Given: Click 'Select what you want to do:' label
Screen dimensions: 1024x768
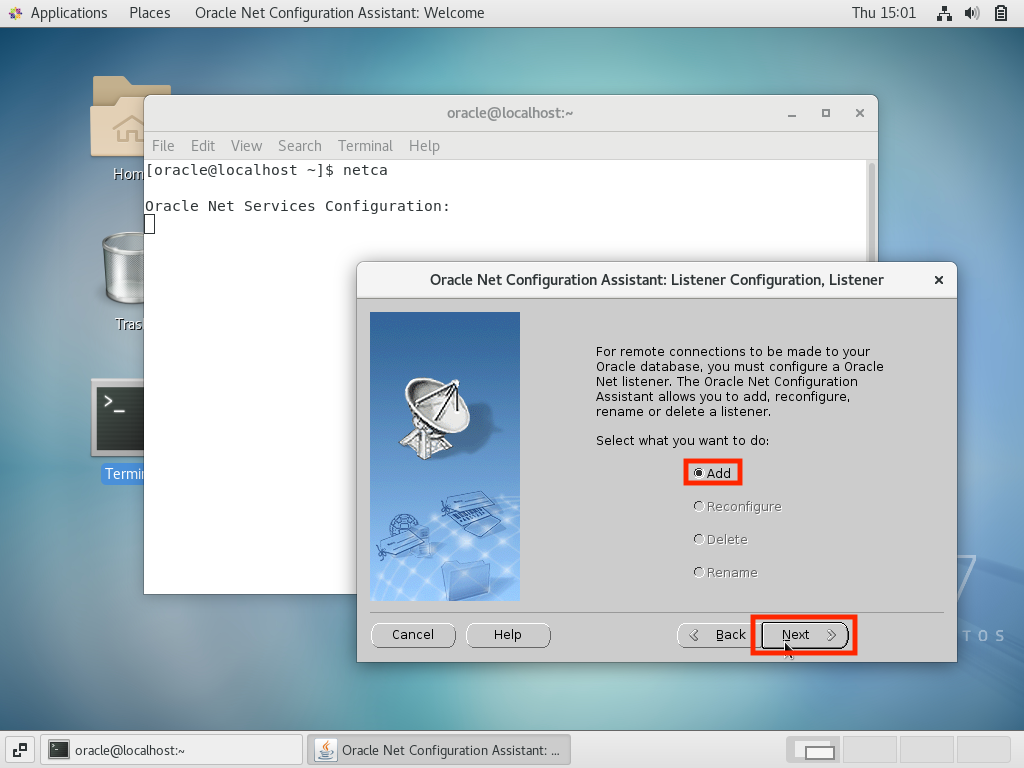Looking at the screenshot, I should pos(682,441).
